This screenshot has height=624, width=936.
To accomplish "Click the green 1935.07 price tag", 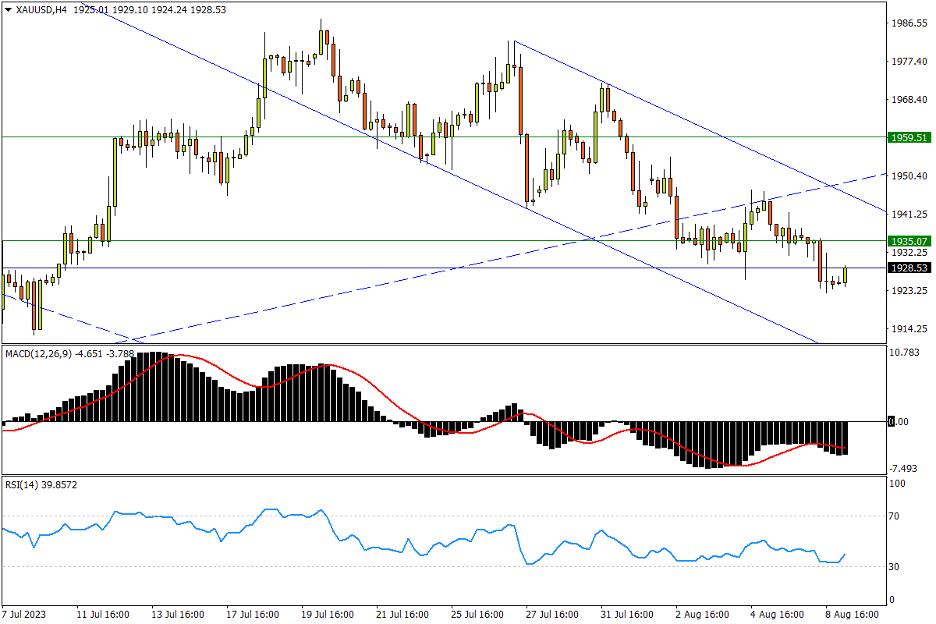I will pyautogui.click(x=908, y=240).
